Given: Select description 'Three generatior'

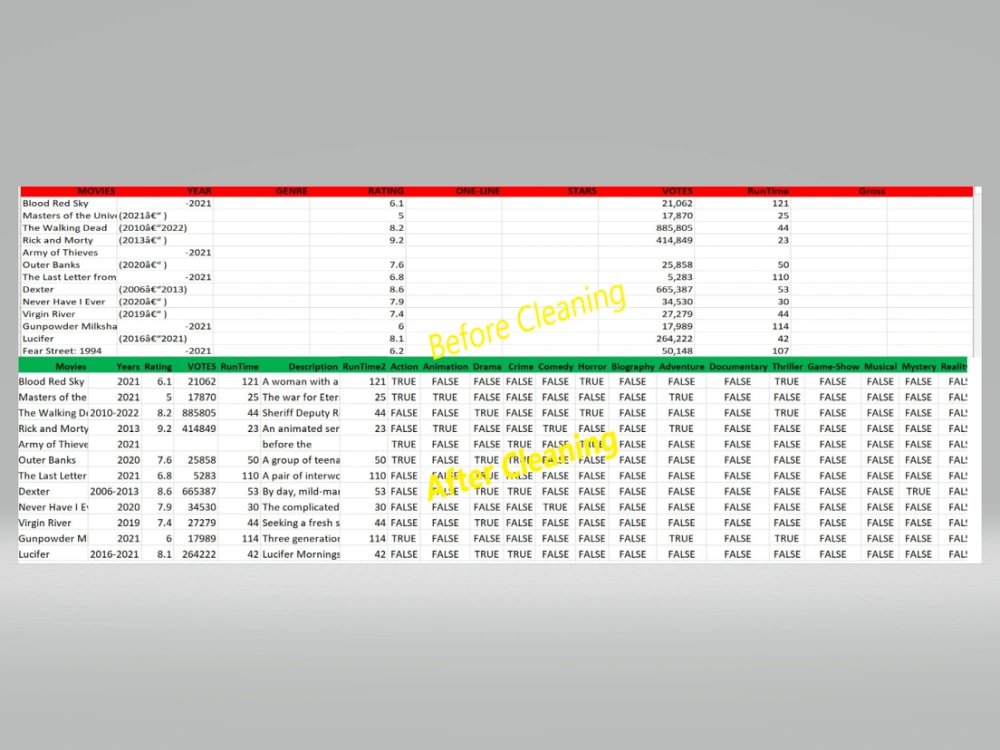Looking at the screenshot, I should point(300,538).
